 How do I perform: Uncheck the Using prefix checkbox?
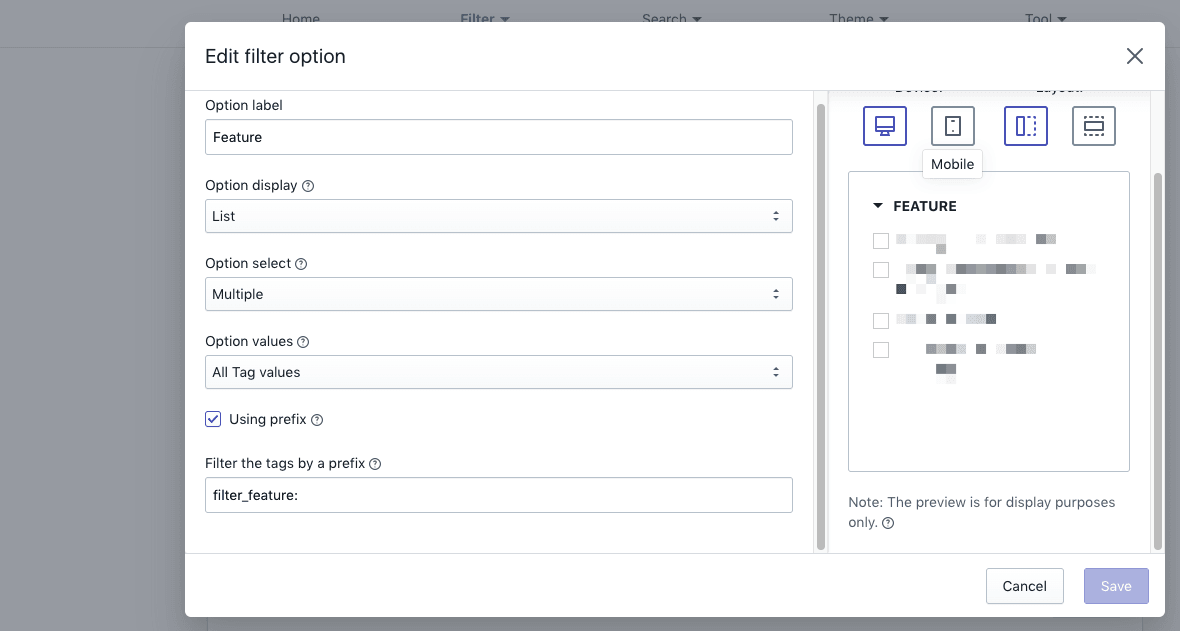213,419
